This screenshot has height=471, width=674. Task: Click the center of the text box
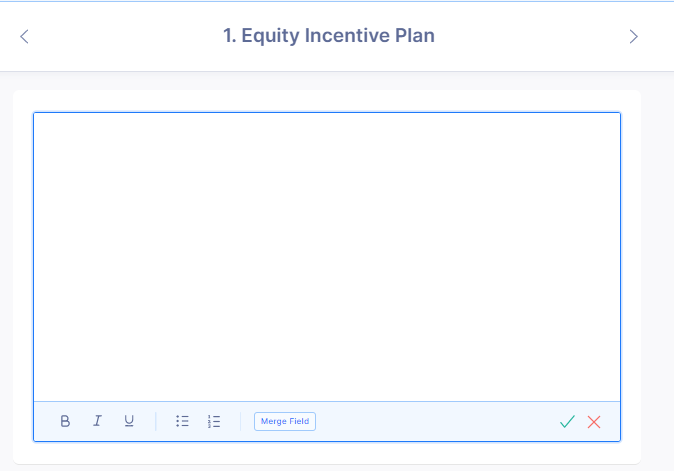click(x=327, y=257)
